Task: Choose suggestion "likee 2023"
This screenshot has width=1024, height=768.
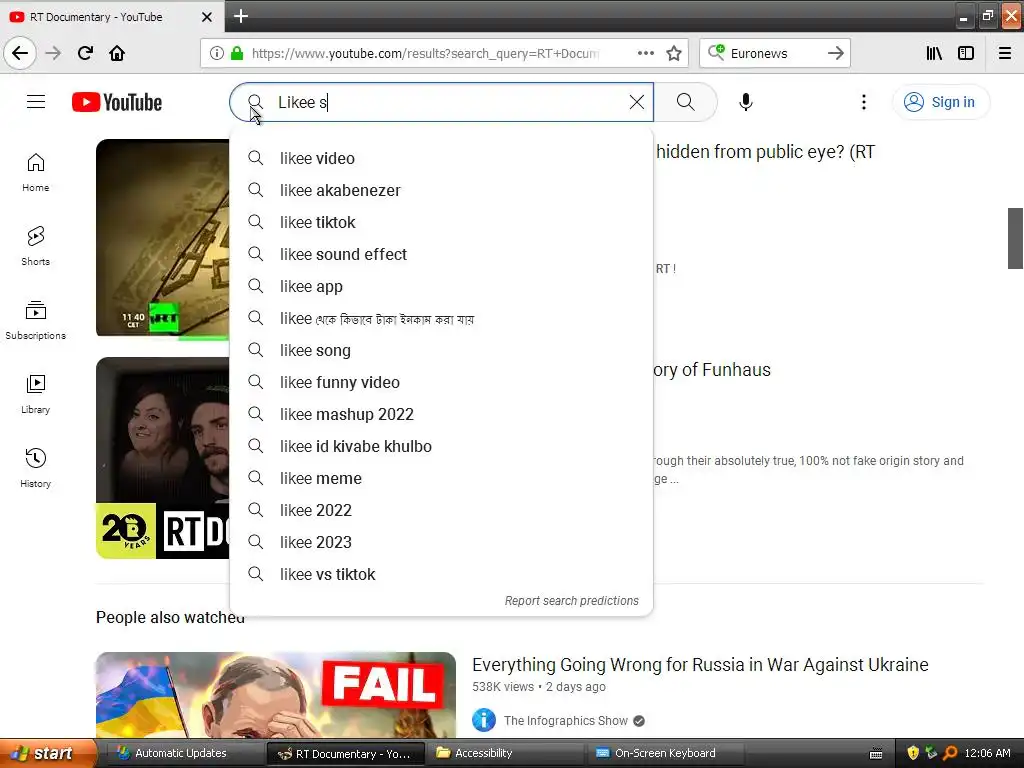Action: (441, 542)
